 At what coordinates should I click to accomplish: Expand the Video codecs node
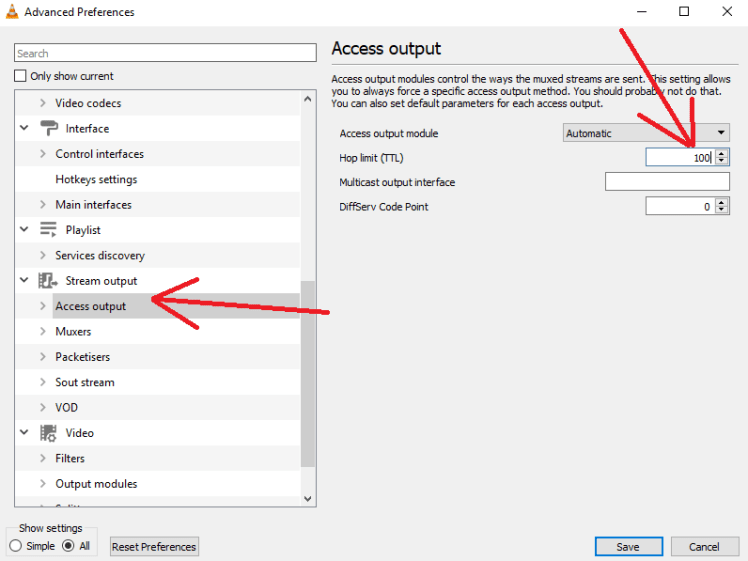point(42,103)
